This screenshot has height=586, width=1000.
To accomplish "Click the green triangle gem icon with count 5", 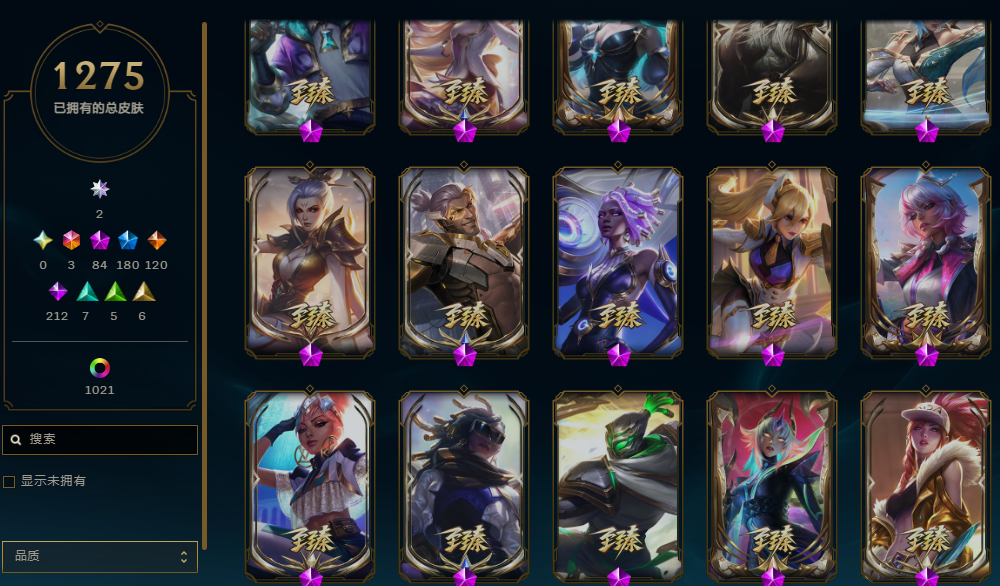I will pyautogui.click(x=115, y=291).
